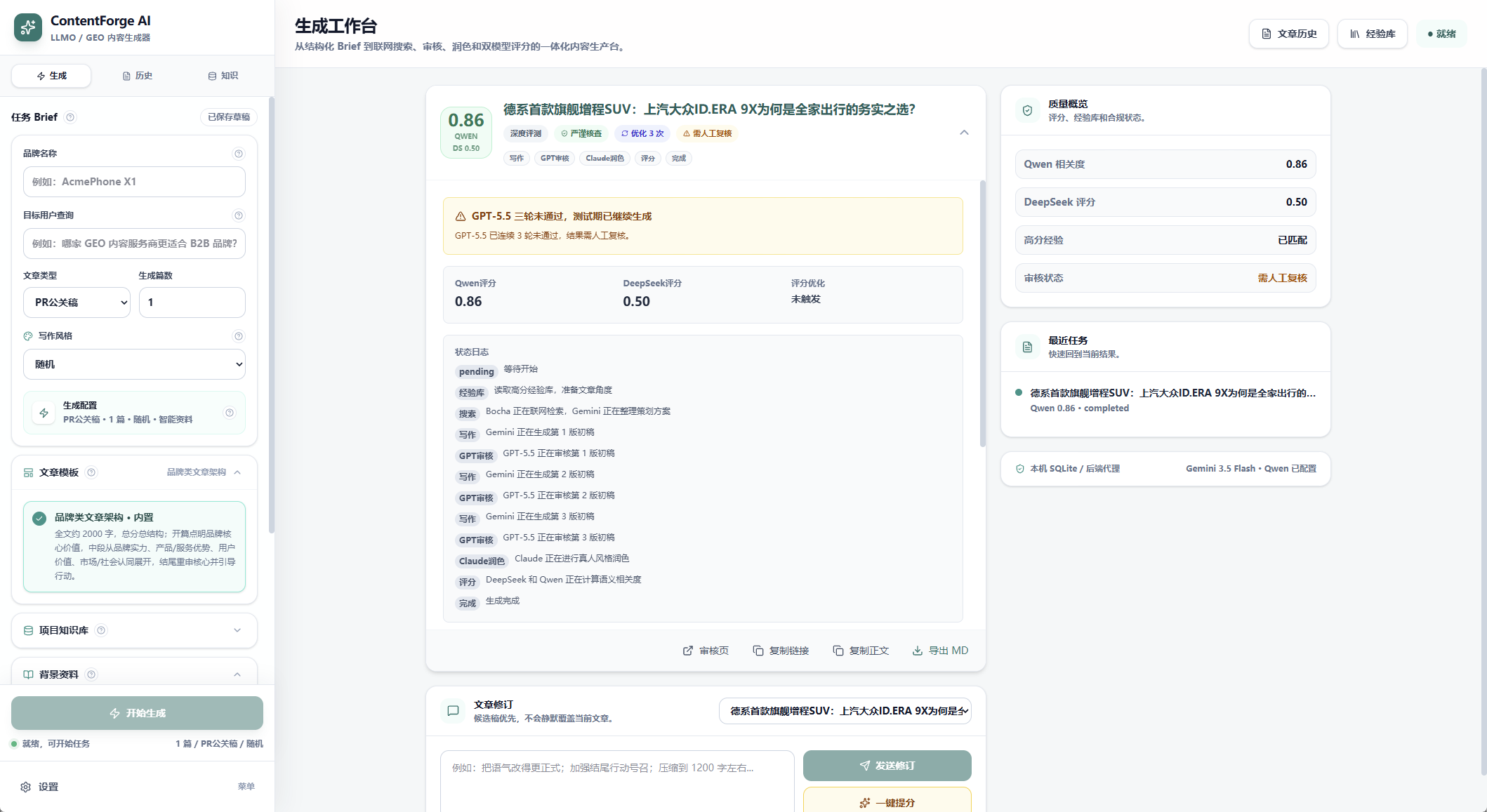
Task: Click 复制正文 action
Action: pyautogui.click(x=861, y=651)
